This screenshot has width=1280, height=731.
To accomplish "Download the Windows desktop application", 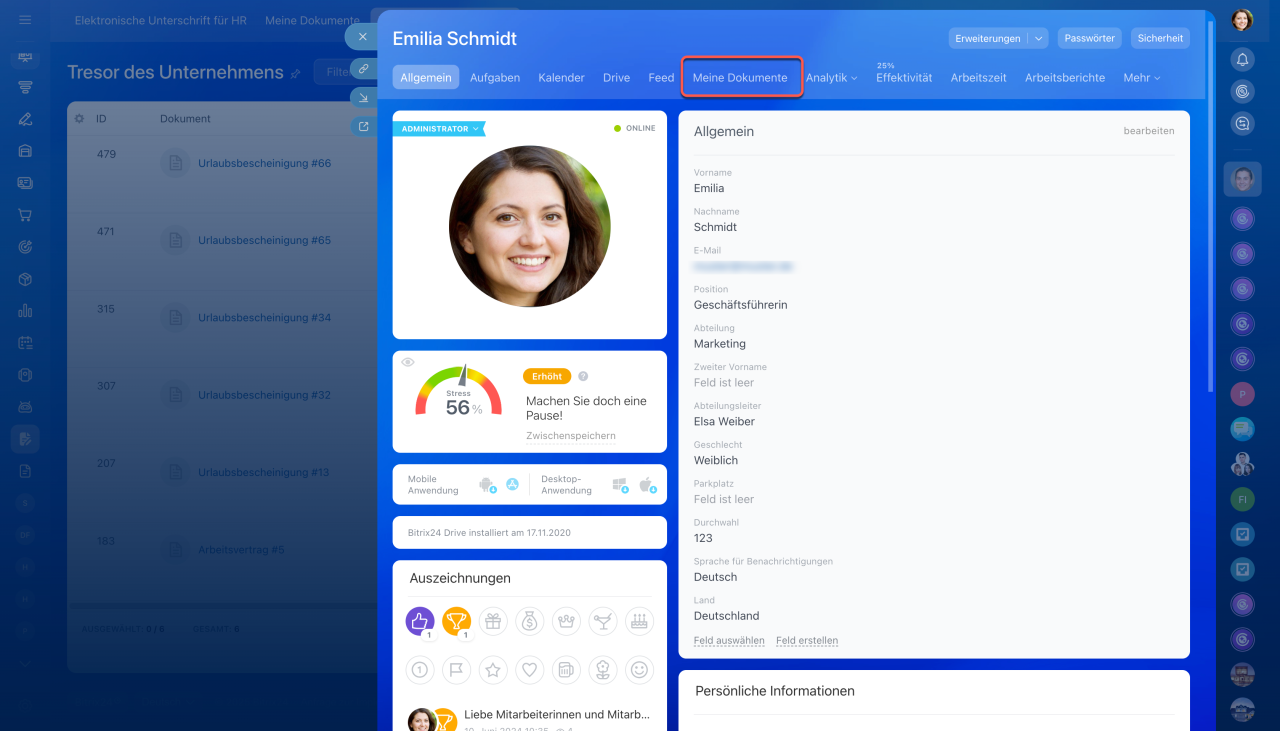I will point(620,485).
